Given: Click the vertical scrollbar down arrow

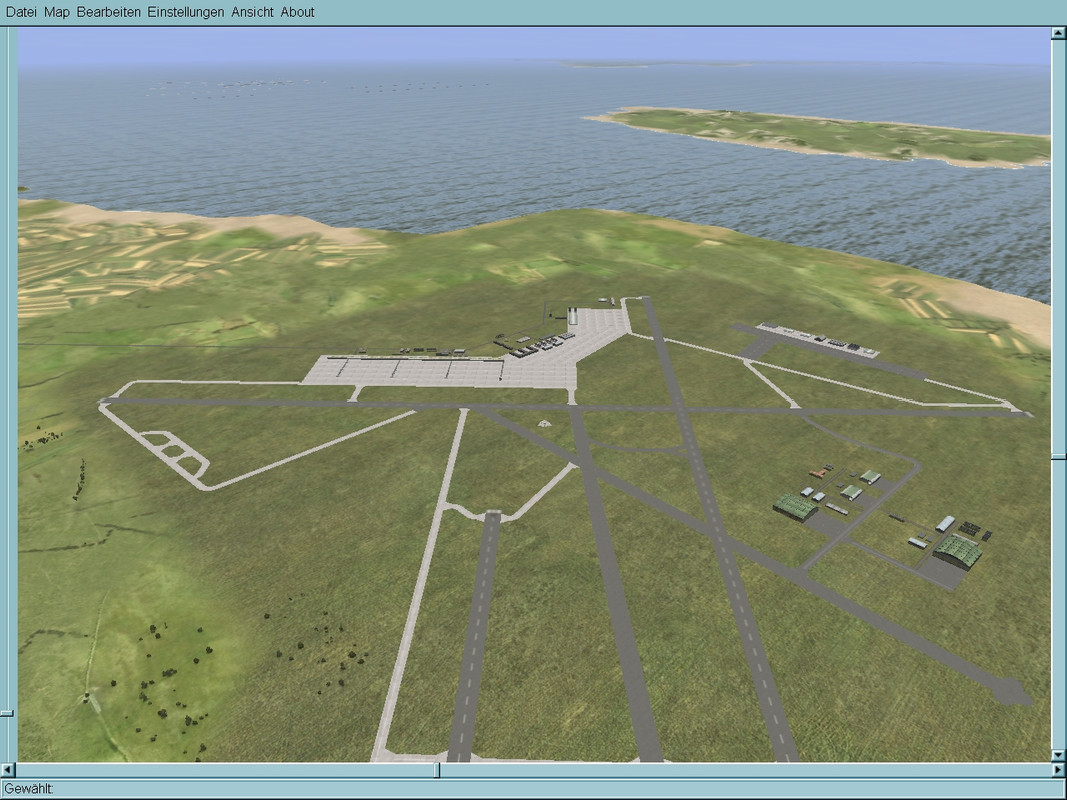Looking at the screenshot, I should (1059, 754).
